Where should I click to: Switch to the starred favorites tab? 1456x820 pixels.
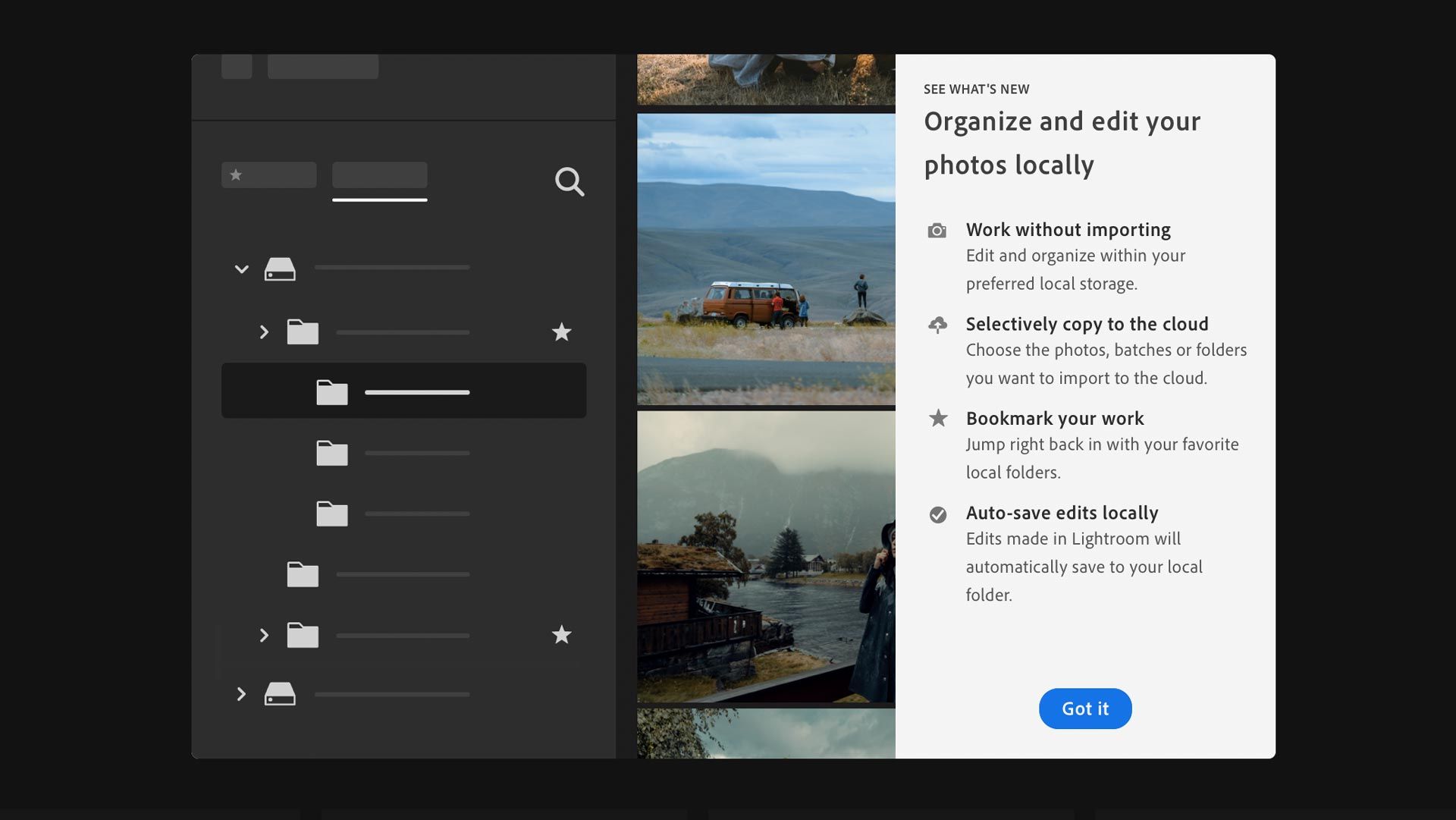click(x=268, y=175)
